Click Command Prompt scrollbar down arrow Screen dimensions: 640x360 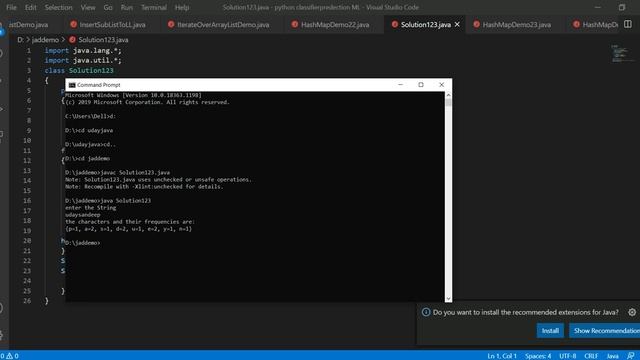[448, 298]
